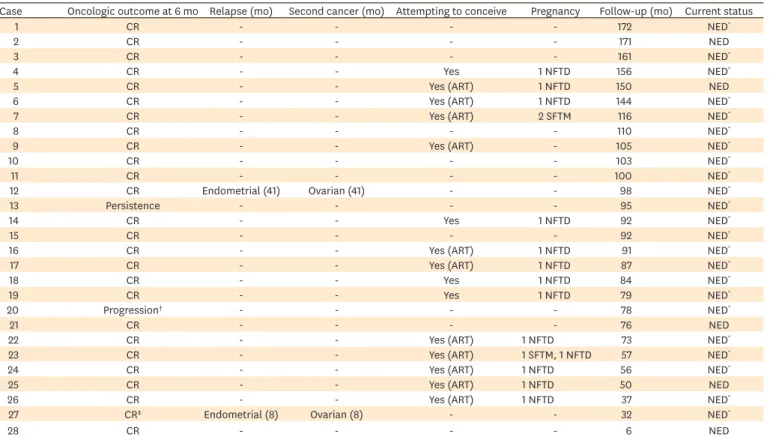Click case number 13 in Case column
Viewport: 770px width, 437px height.
[13, 206]
